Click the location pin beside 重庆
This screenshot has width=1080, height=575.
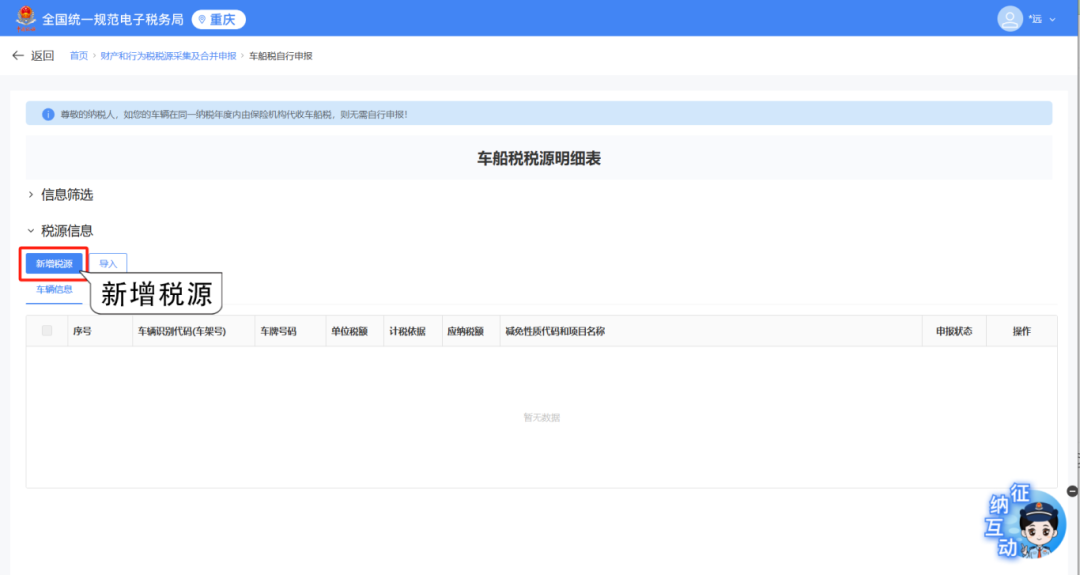click(202, 20)
